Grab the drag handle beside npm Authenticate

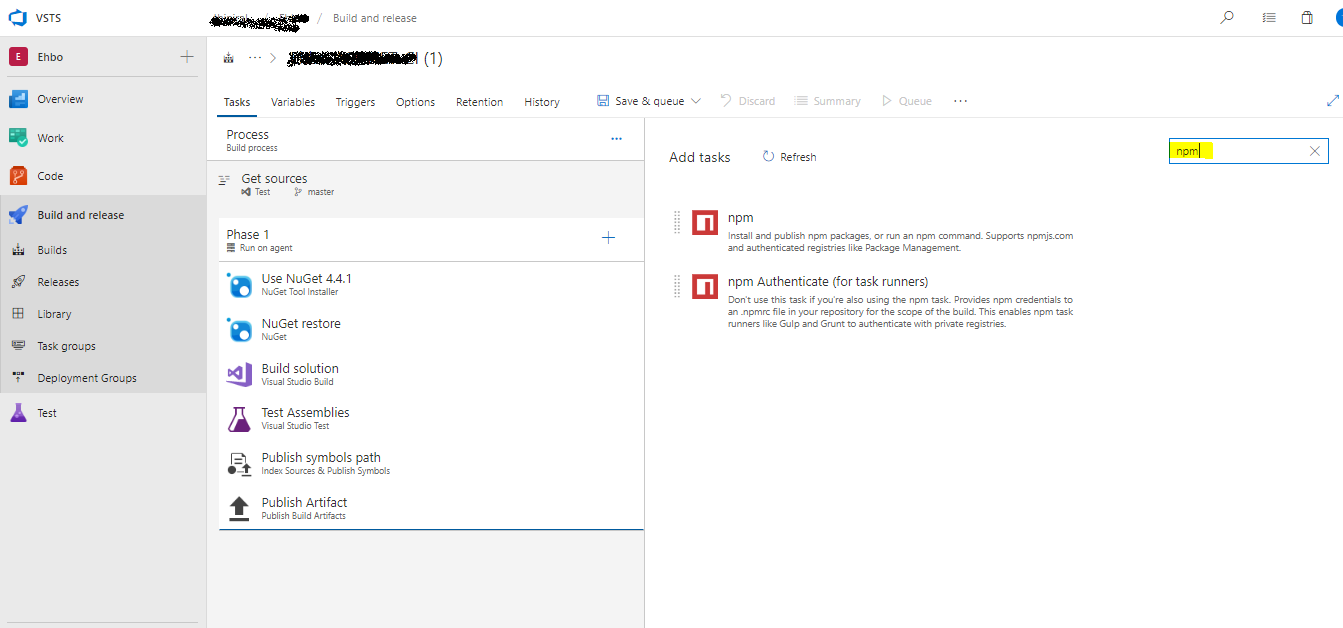(x=677, y=286)
